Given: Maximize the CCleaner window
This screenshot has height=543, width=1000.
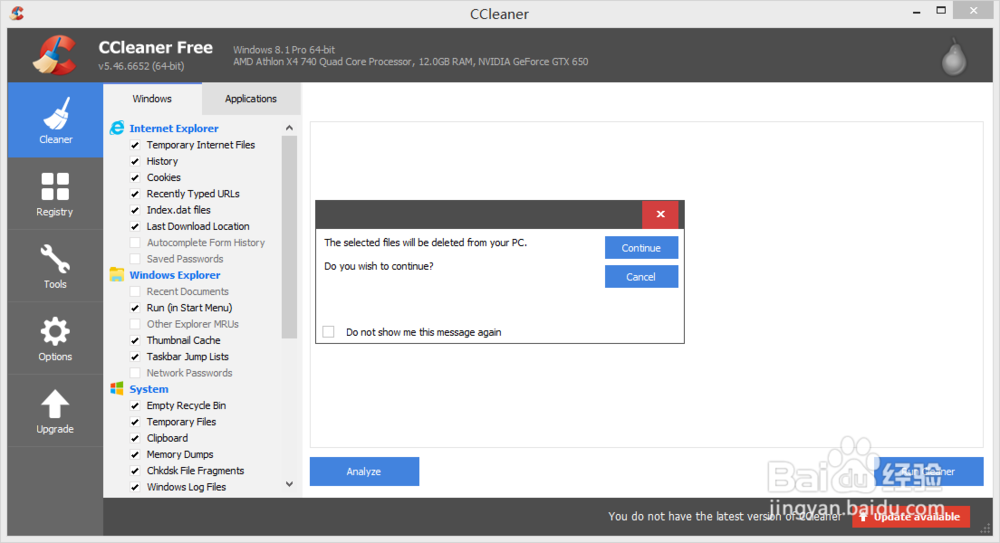Looking at the screenshot, I should coord(941,10).
